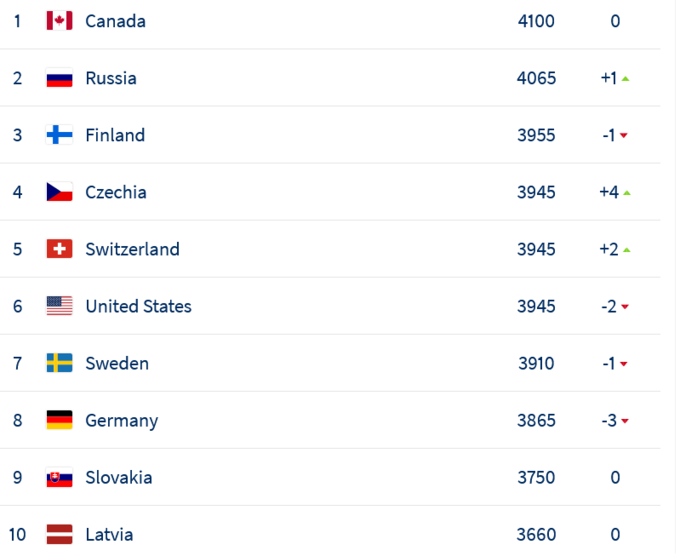
Task: Click Sweden's 3910 points value
Action: click(x=536, y=363)
